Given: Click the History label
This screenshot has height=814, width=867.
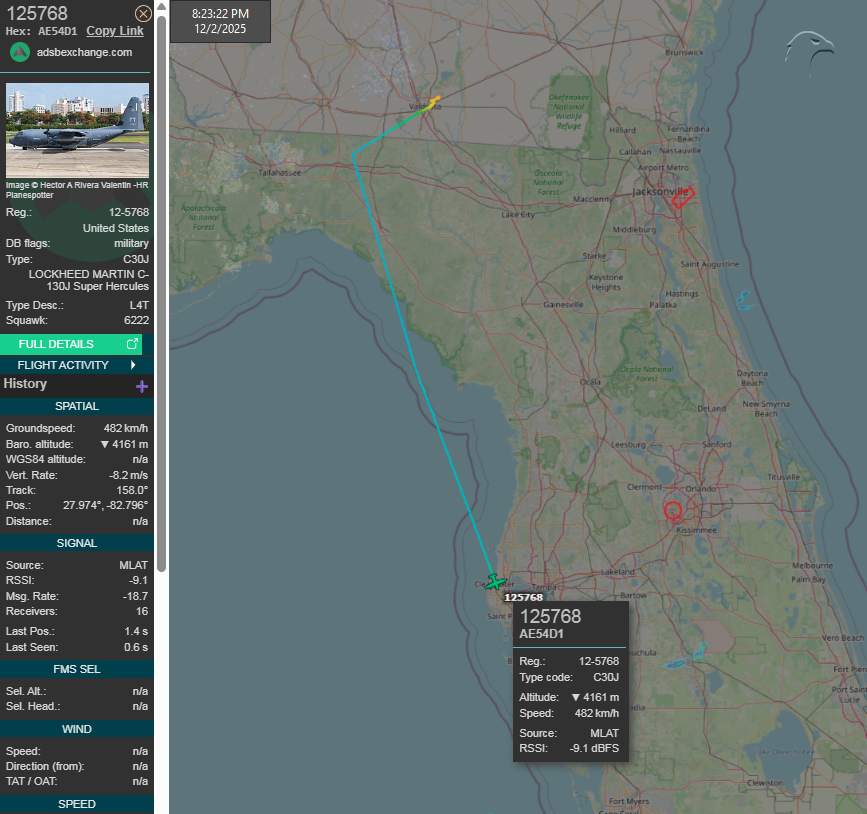Looking at the screenshot, I should pyautogui.click(x=25, y=384).
